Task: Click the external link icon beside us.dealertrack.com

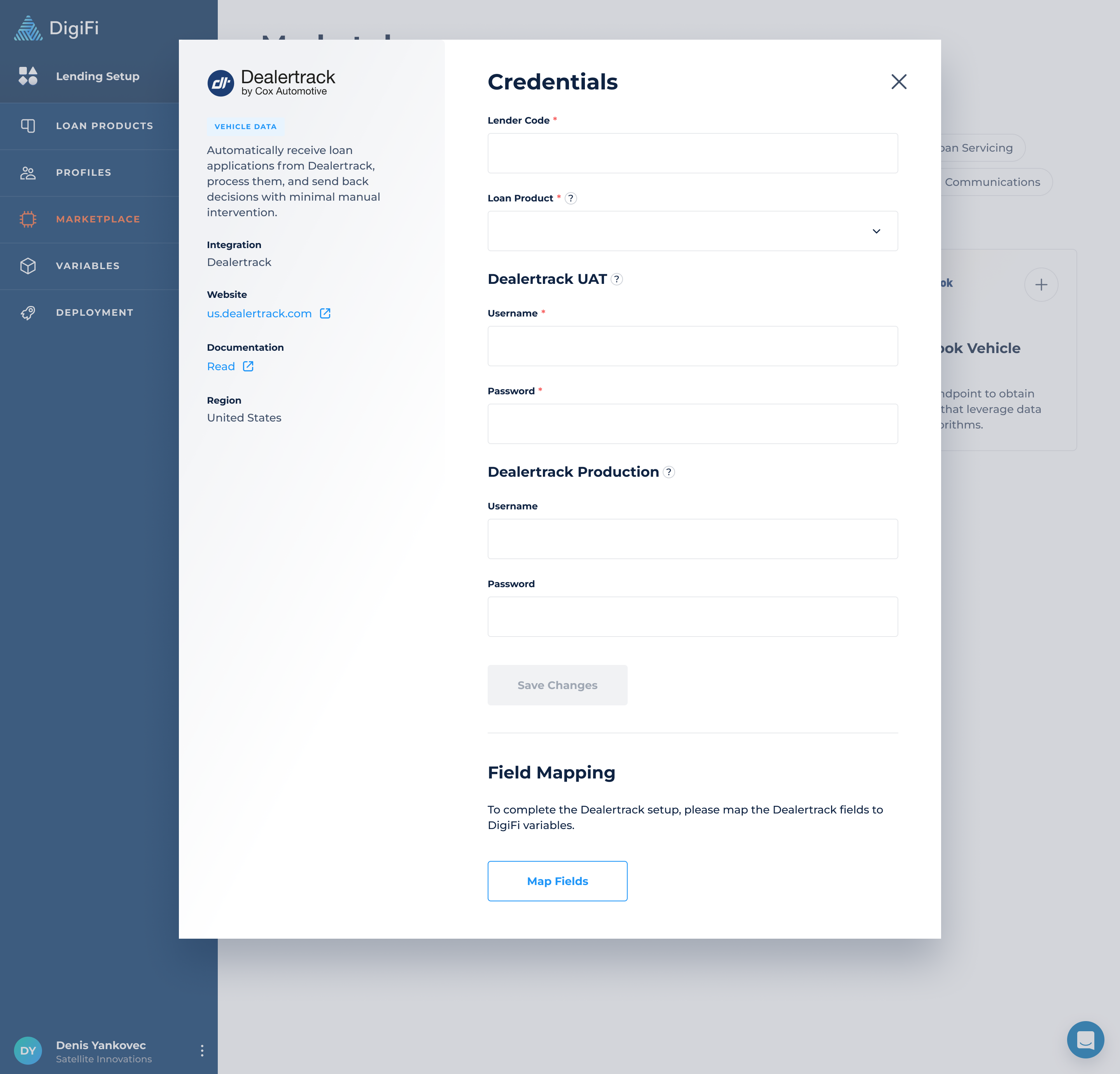Action: tap(325, 314)
